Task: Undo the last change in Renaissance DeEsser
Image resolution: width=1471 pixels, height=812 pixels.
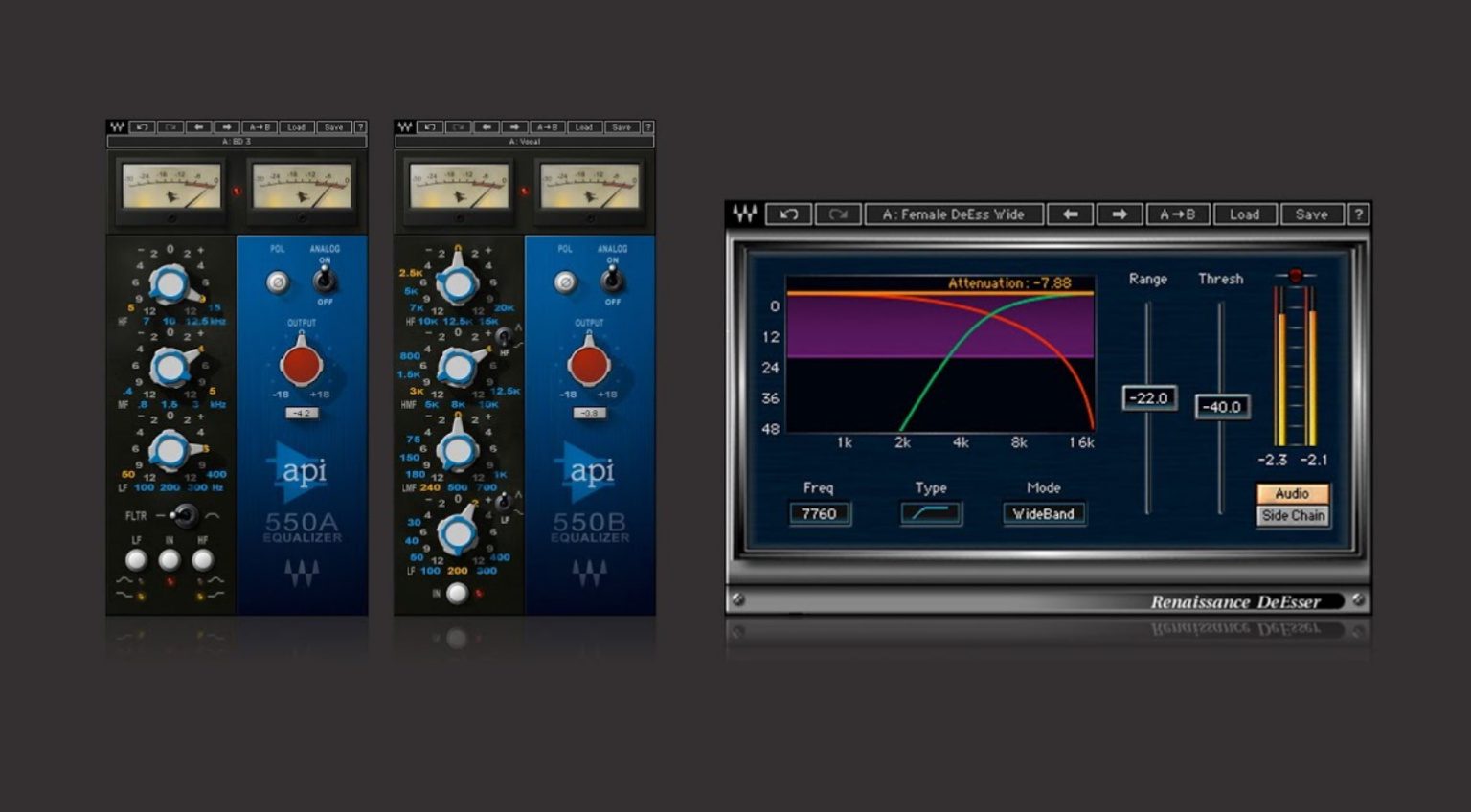Action: pyautogui.click(x=787, y=214)
